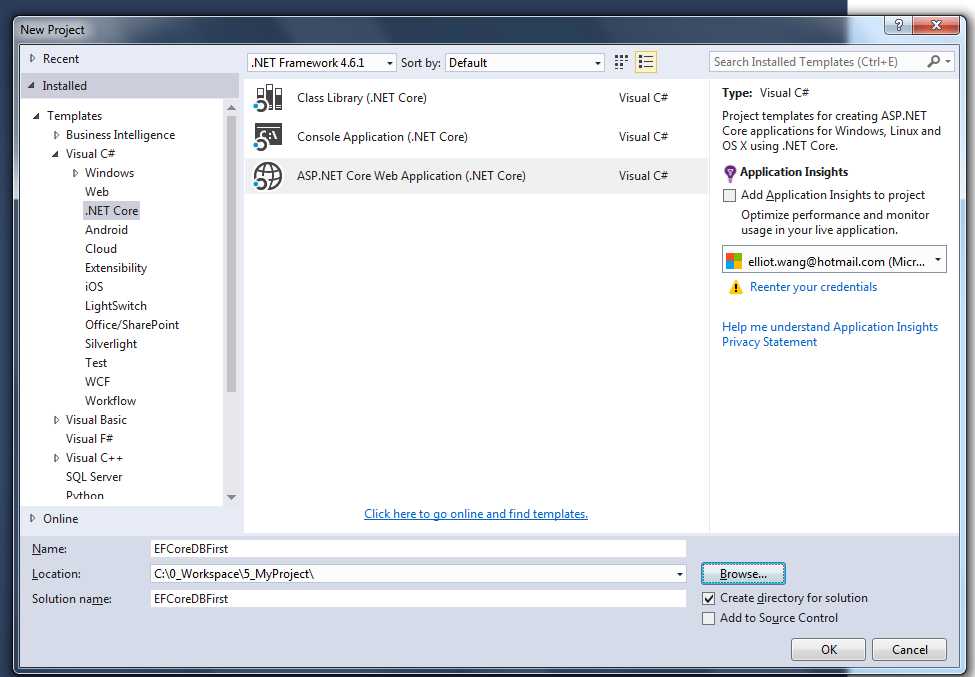Image resolution: width=975 pixels, height=677 pixels.
Task: Open the find templates online link
Action: (476, 514)
